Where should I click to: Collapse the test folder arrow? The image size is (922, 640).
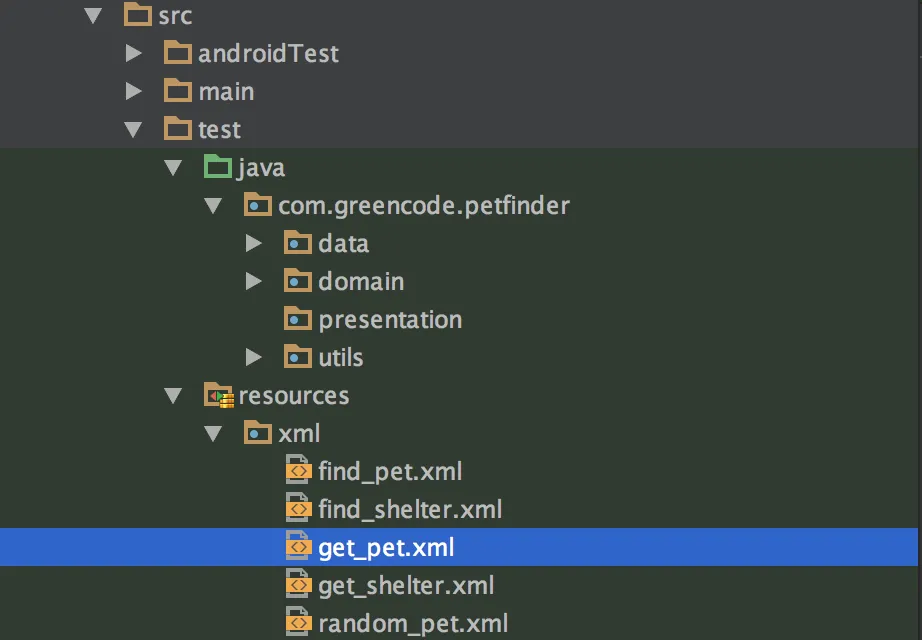click(x=134, y=130)
